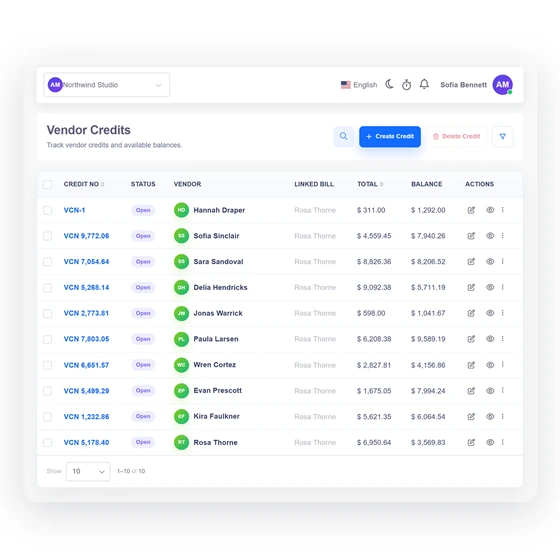560x560 pixels.
Task: Check the VCN 2,773.81 row checkbox
Action: pos(48,313)
